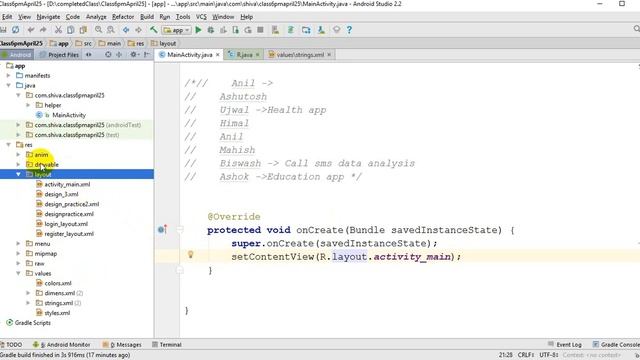The image size is (640, 360).
Task: Click the Synchronize refresh icon
Action: point(16,30)
